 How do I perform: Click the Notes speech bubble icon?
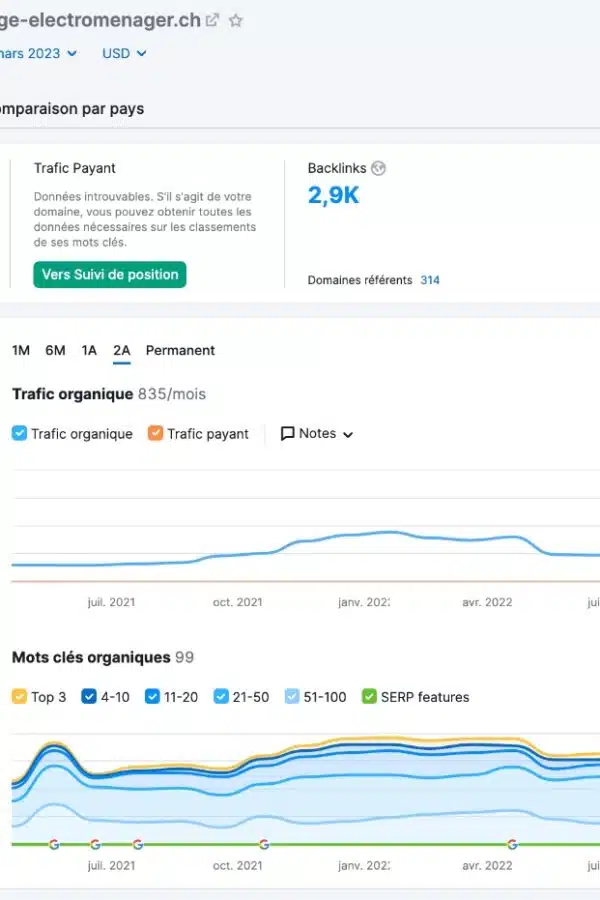(x=288, y=434)
